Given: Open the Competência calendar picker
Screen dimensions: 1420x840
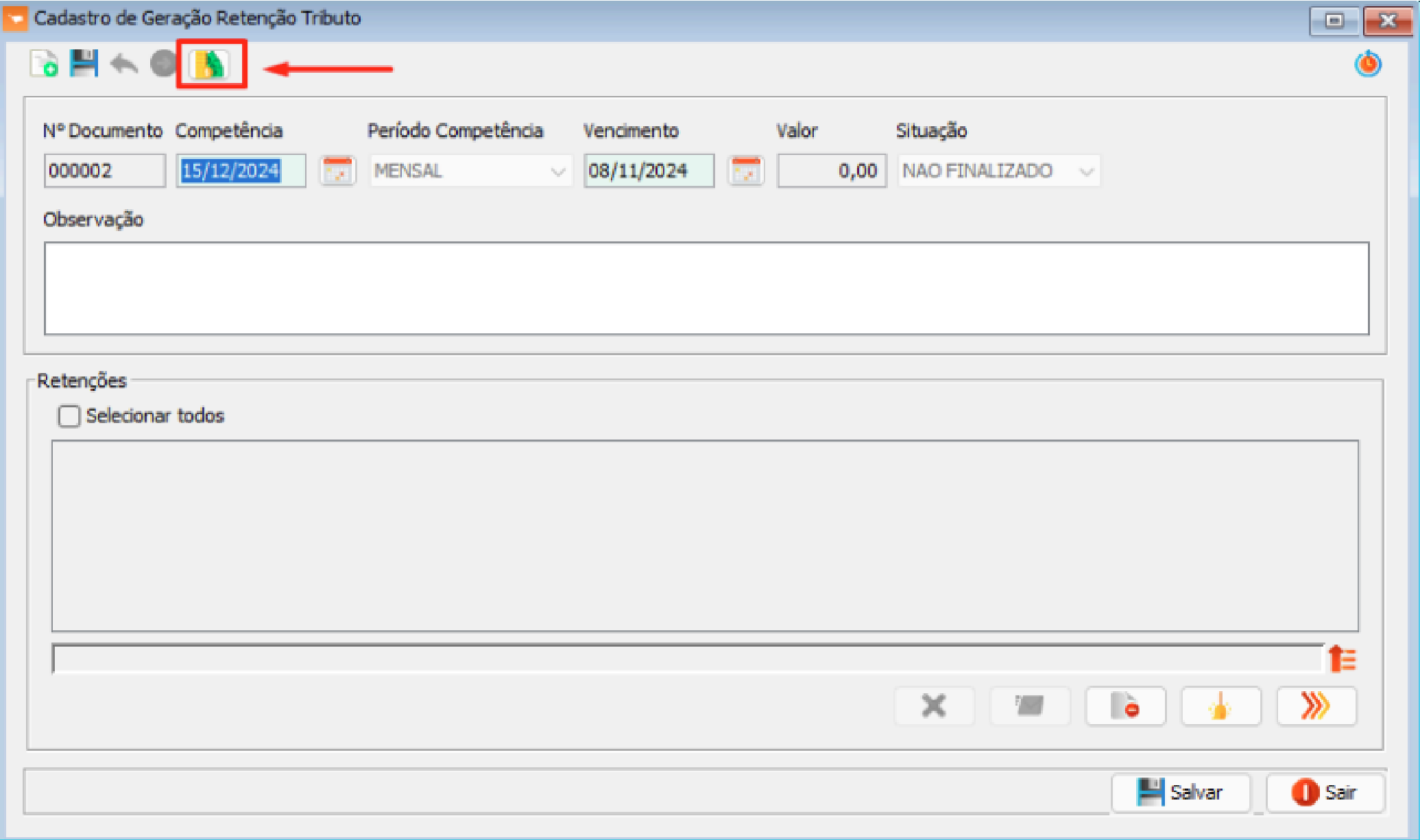Looking at the screenshot, I should point(337,171).
